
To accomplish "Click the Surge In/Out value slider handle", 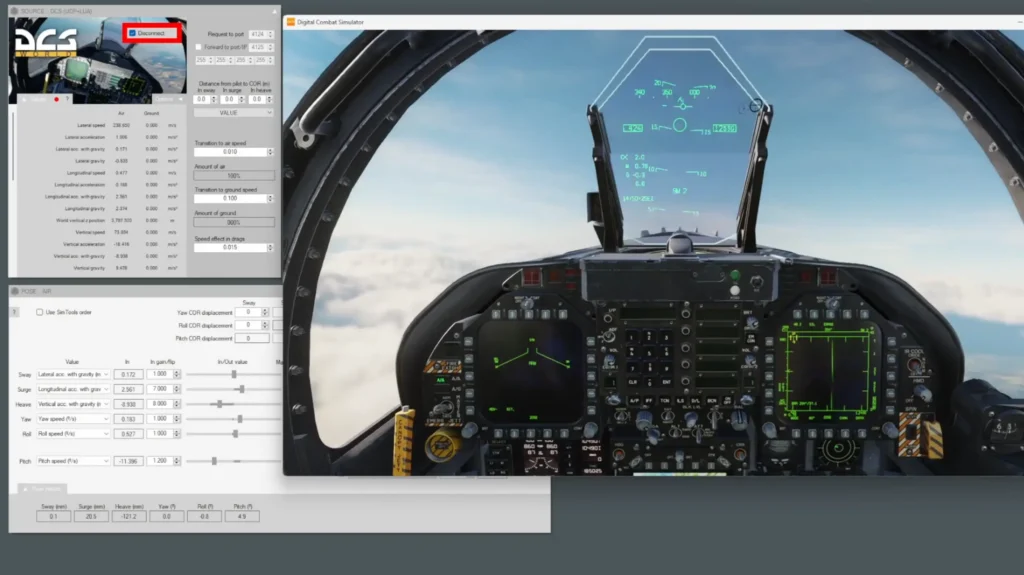I will click(x=242, y=389).
